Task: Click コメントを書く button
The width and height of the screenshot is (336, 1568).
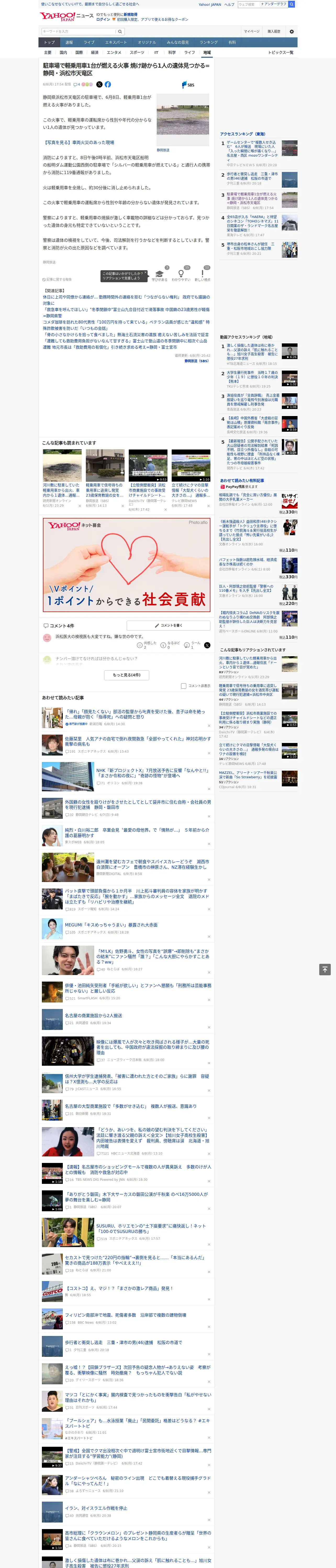Action: pyautogui.click(x=168, y=626)
